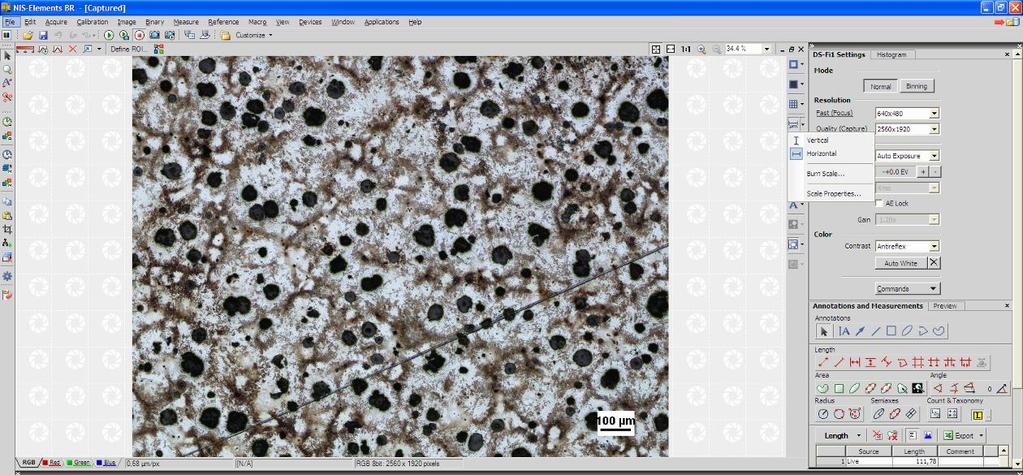Switch to the Green channel tab

[x=78, y=463]
